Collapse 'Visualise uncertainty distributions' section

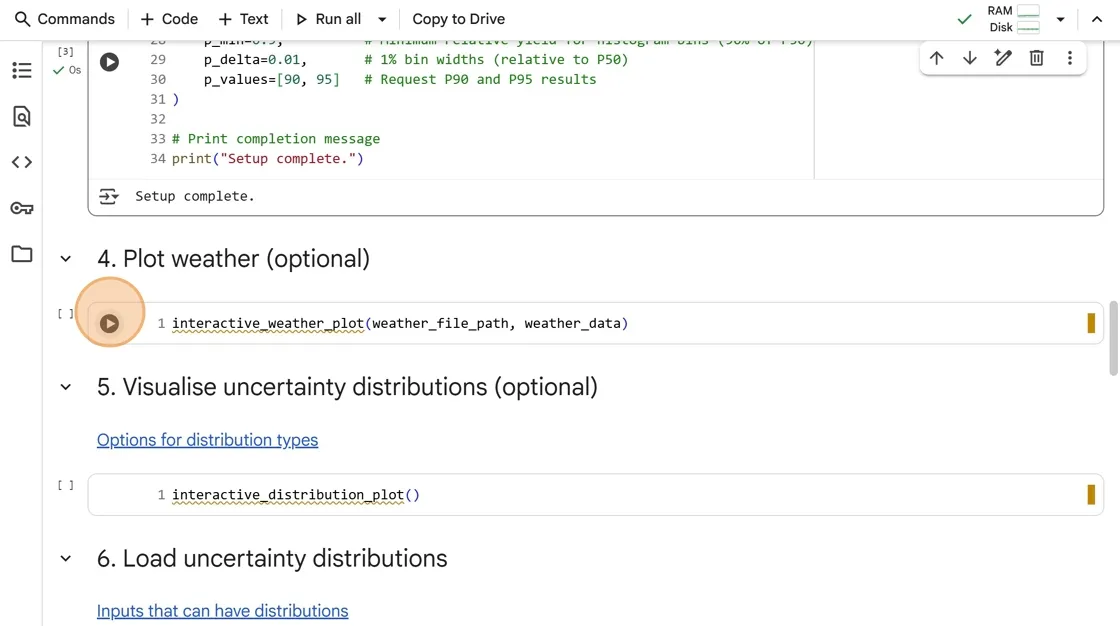pyautogui.click(x=66, y=387)
